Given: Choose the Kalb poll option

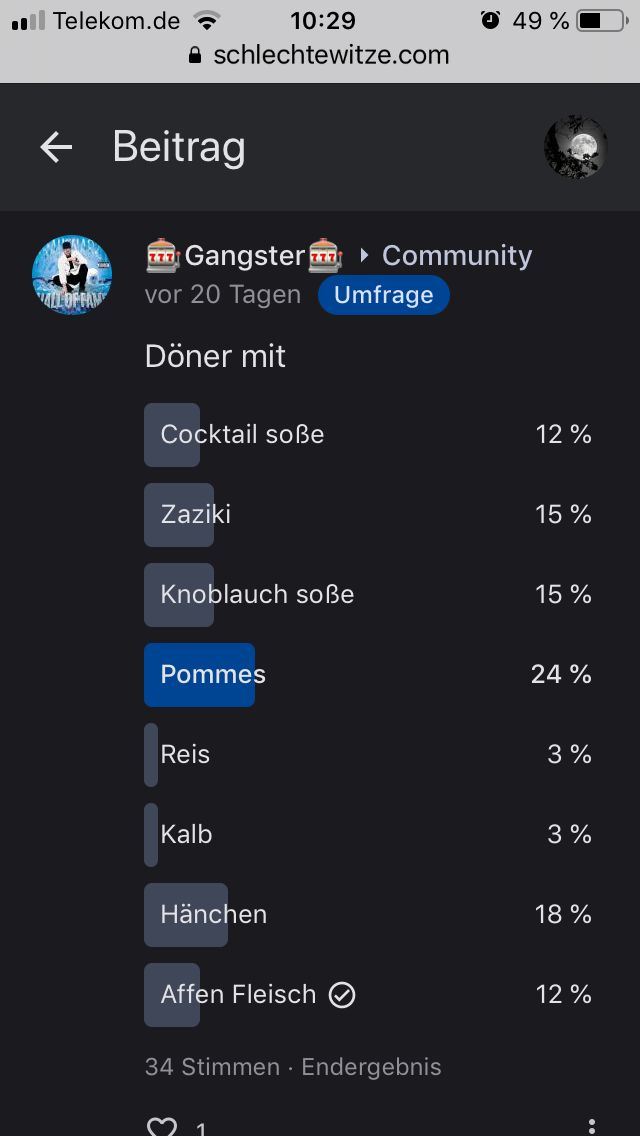Looking at the screenshot, I should pyautogui.click(x=368, y=835).
